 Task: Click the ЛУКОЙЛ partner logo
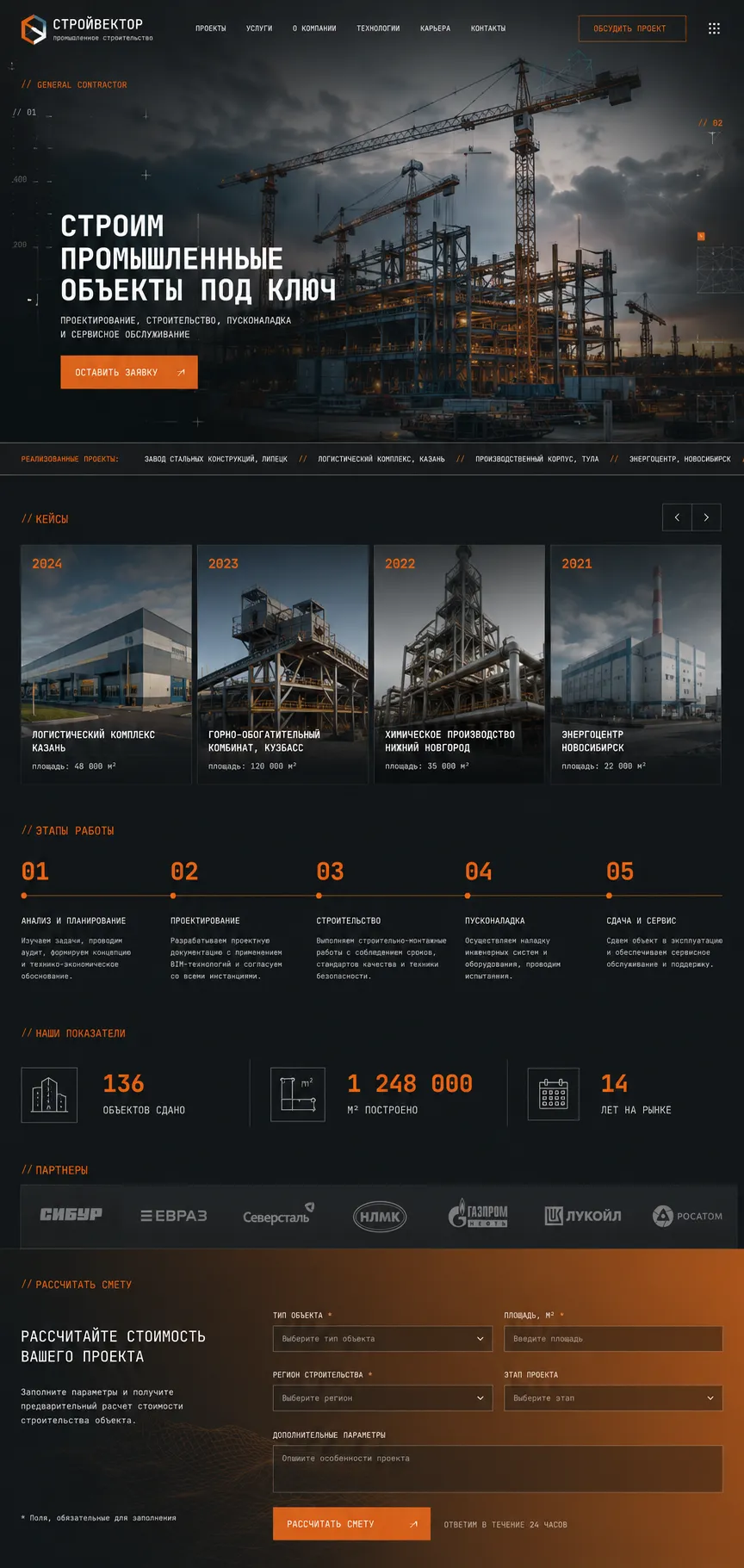point(583,1216)
